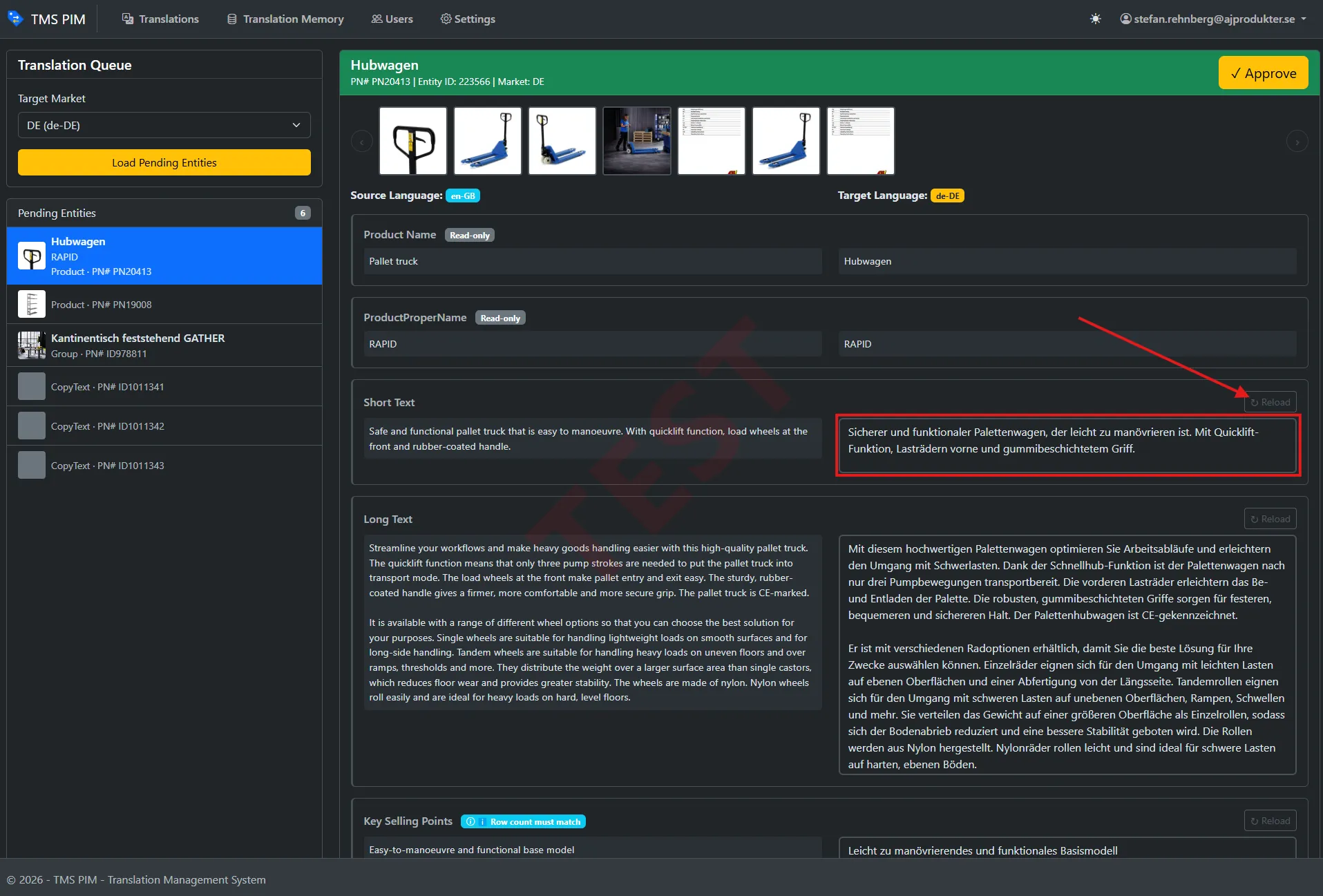
Task: Click the Long Text English source text
Action: 593,622
